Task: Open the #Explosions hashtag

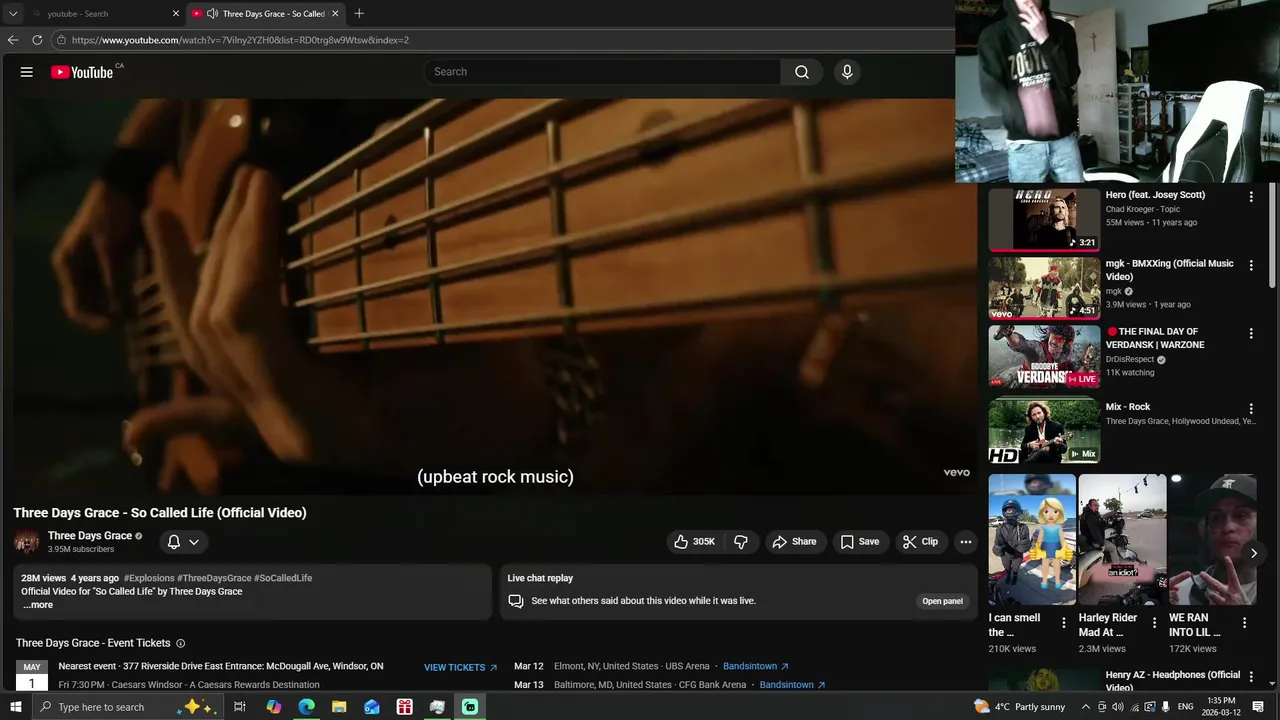Action: coord(149,578)
